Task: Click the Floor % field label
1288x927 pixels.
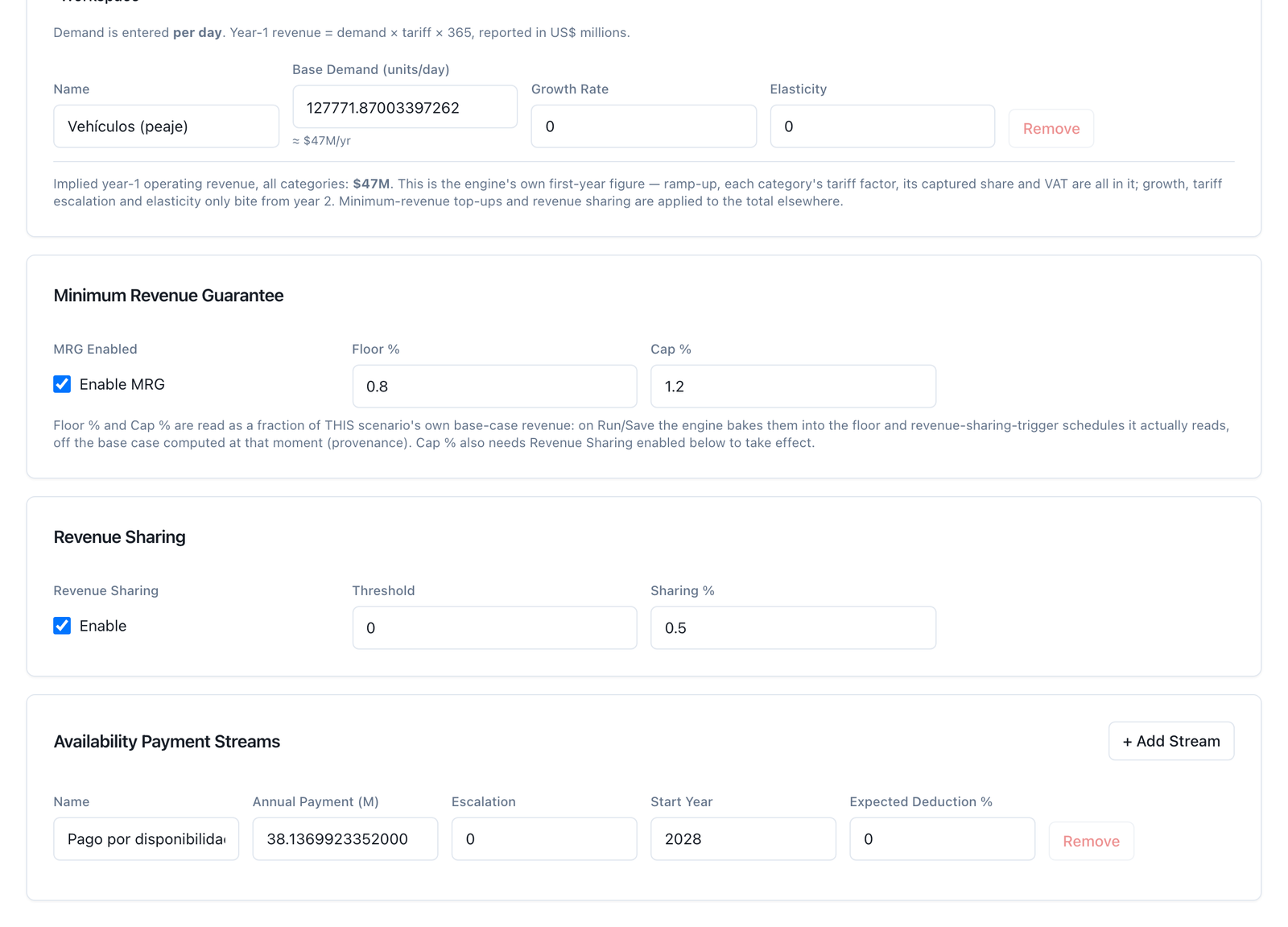Action: pyautogui.click(x=376, y=349)
